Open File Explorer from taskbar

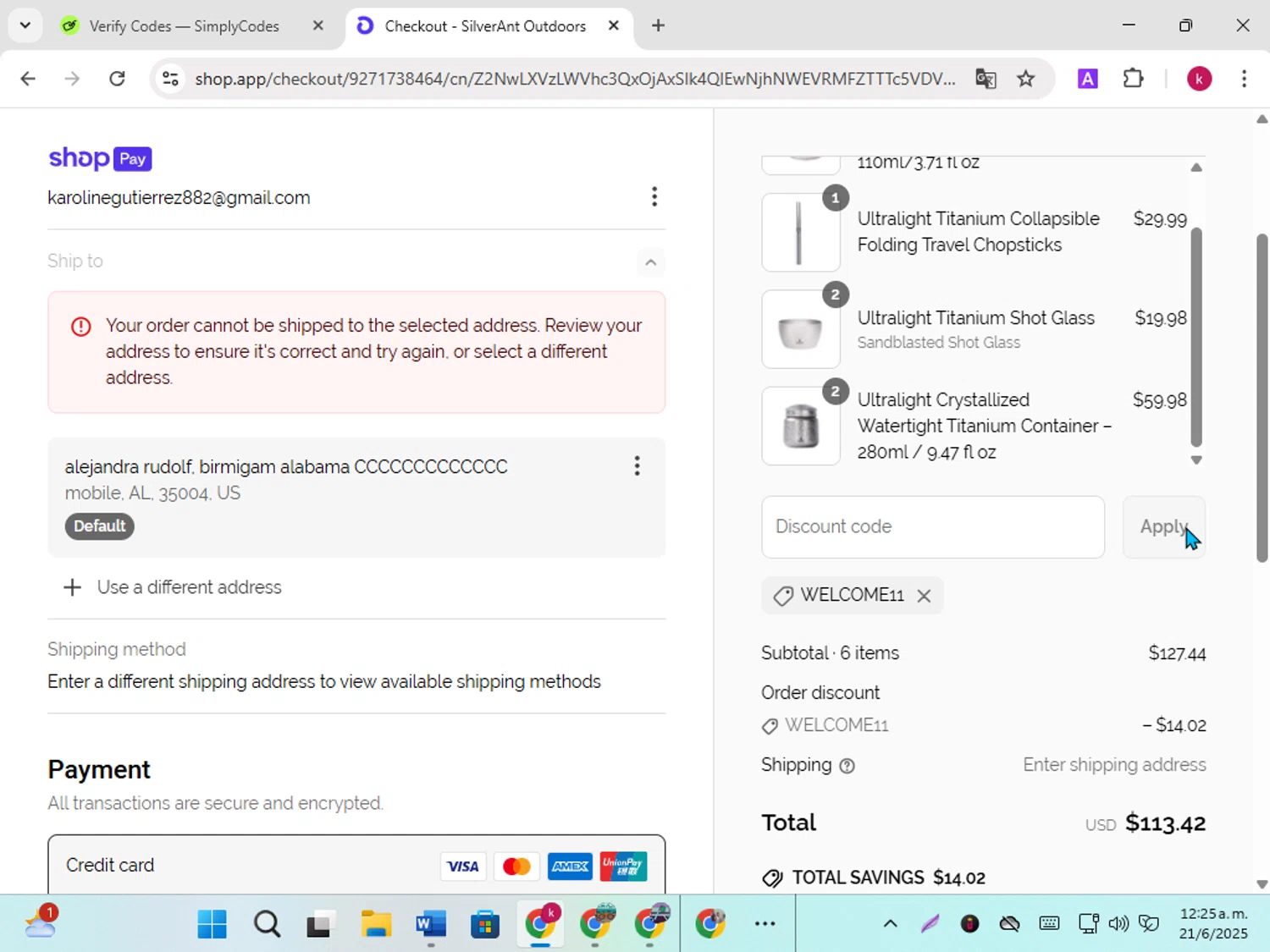(376, 924)
